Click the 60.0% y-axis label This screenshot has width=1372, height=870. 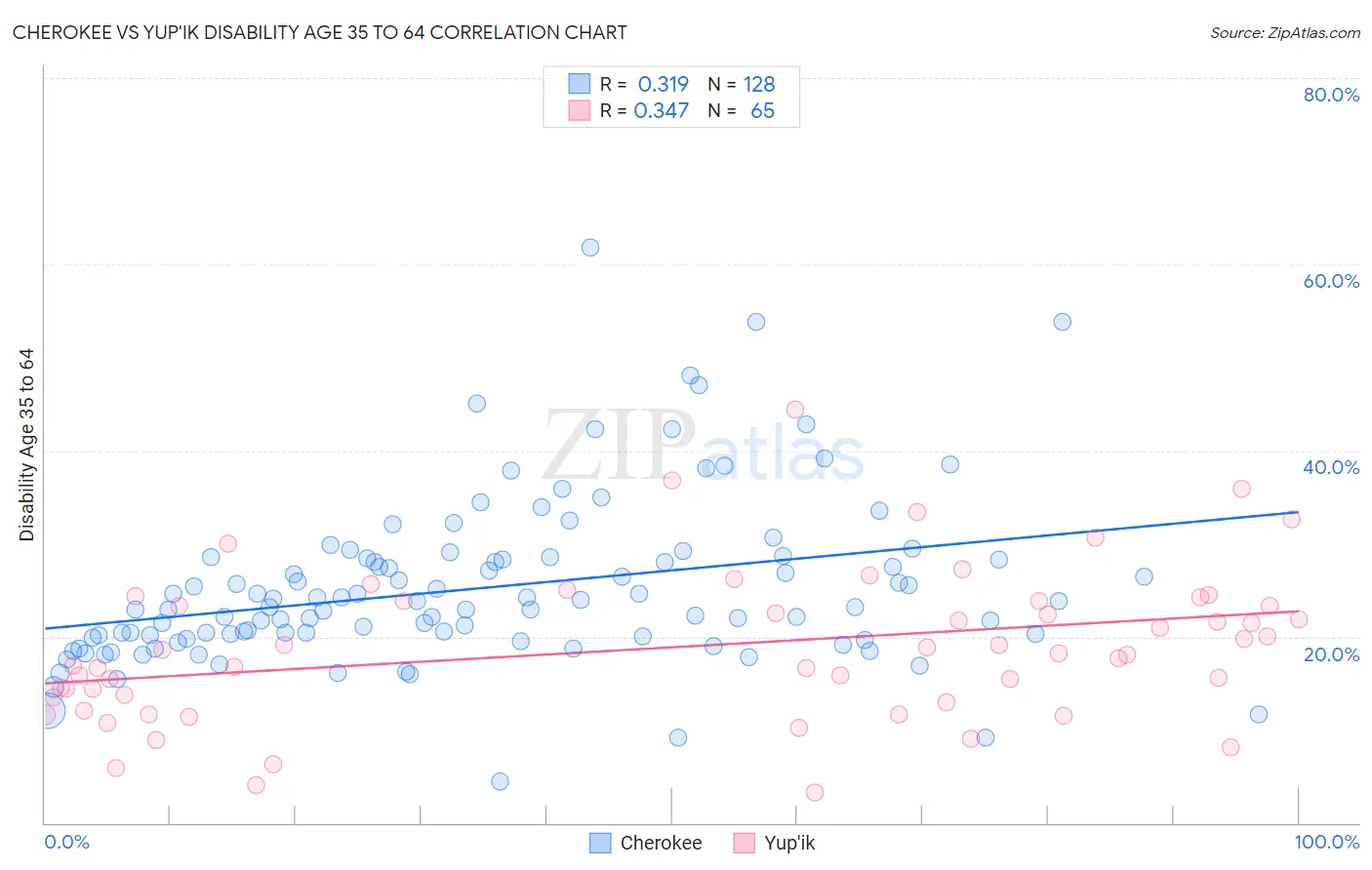(x=1331, y=281)
